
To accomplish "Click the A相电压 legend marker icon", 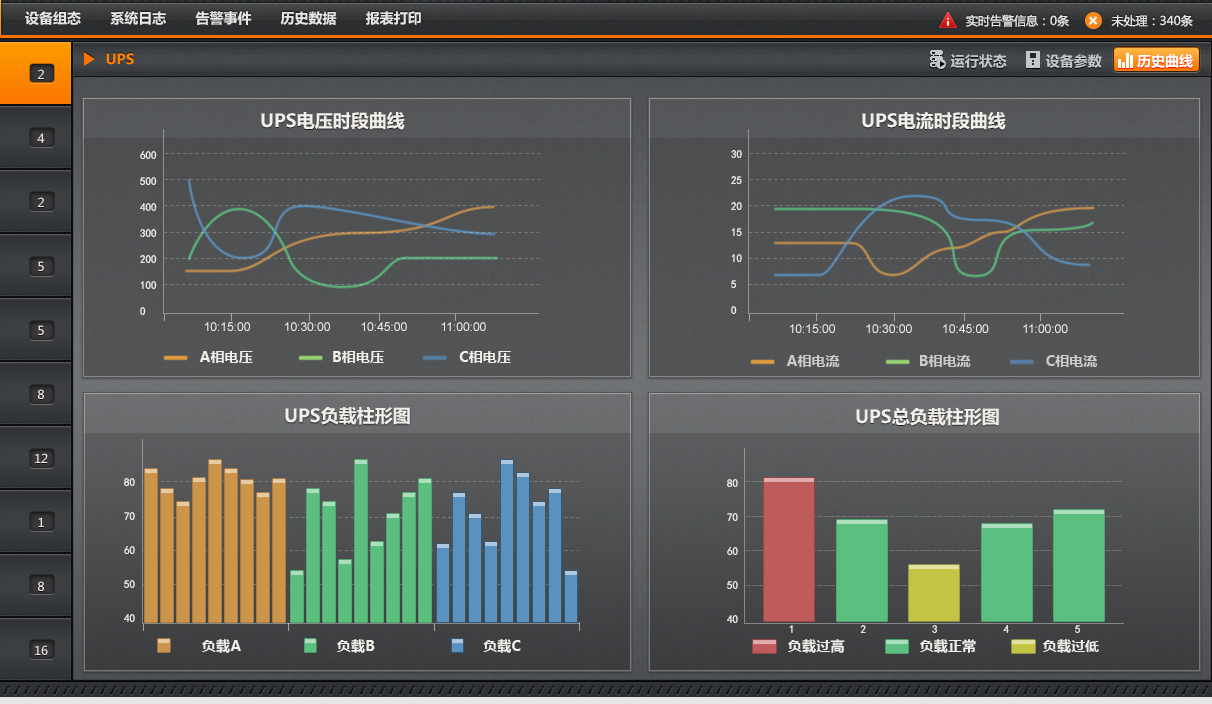I will click(177, 356).
